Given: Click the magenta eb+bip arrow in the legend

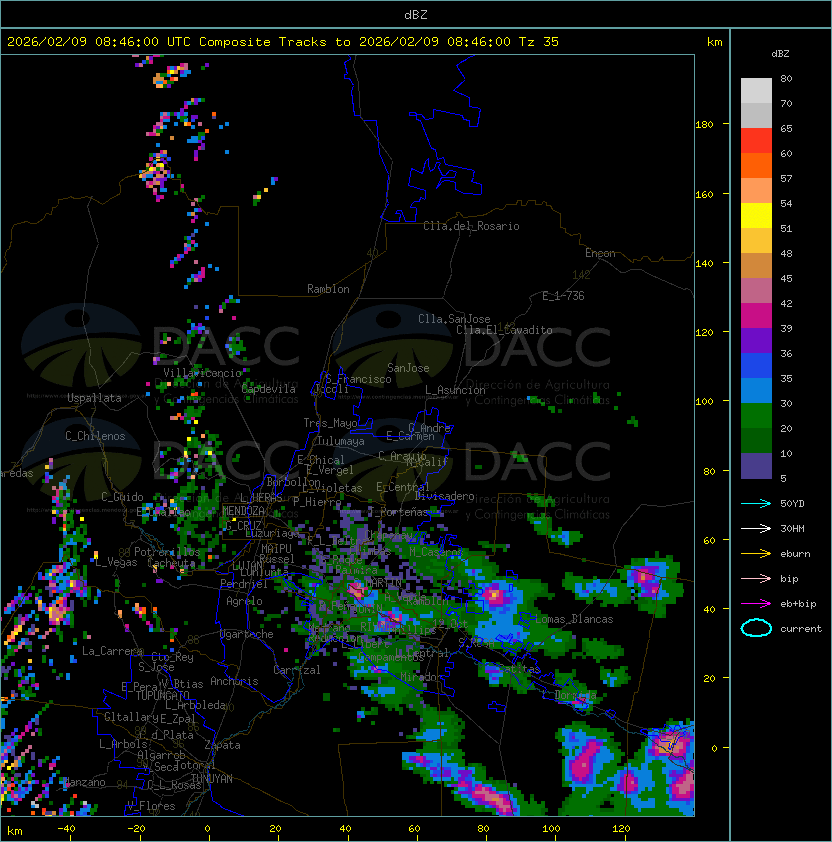Looking at the screenshot, I should [x=756, y=604].
